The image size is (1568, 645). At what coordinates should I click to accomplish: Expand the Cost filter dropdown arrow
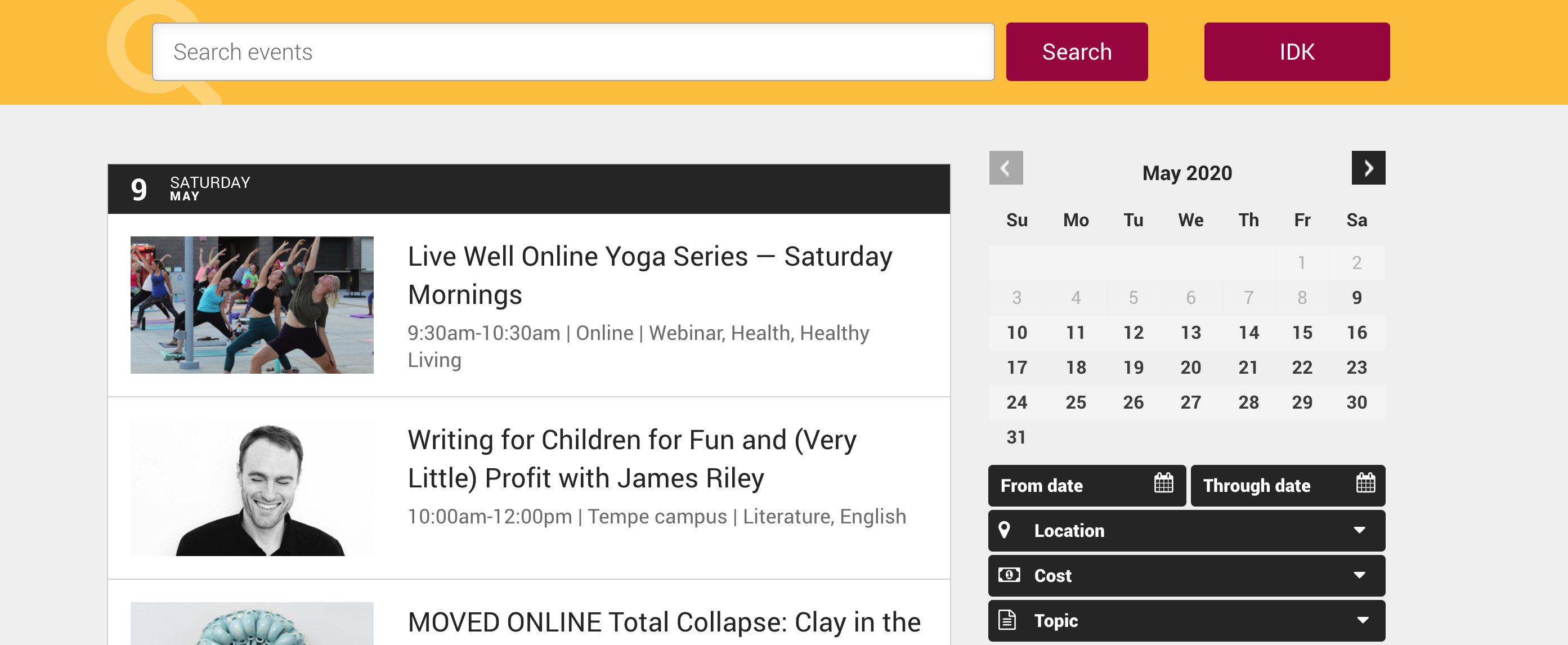[x=1359, y=575]
